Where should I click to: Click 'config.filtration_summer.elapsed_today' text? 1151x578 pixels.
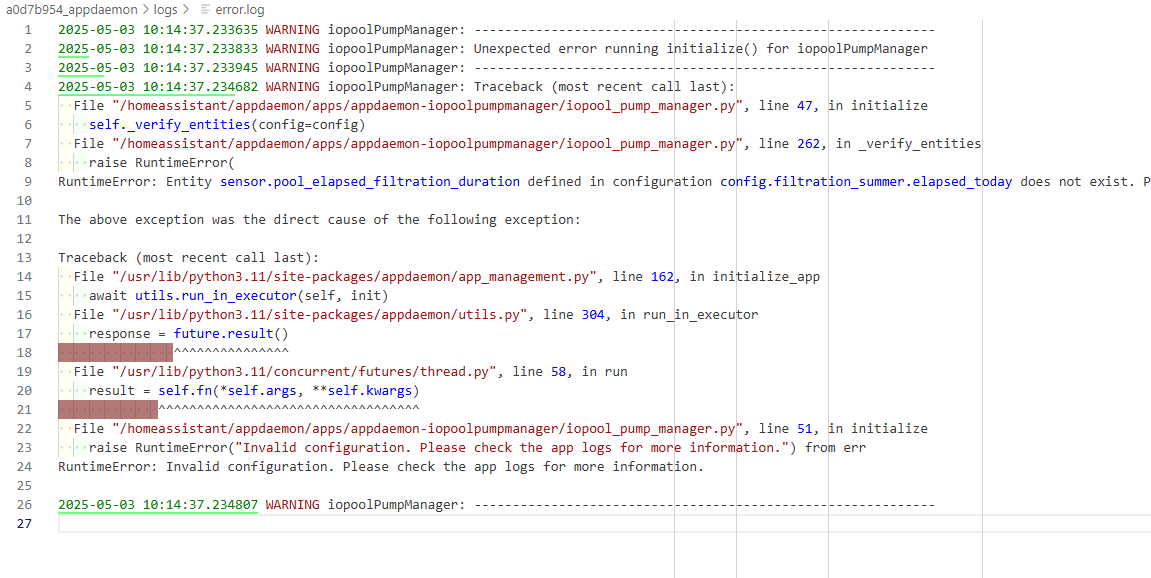tap(866, 181)
